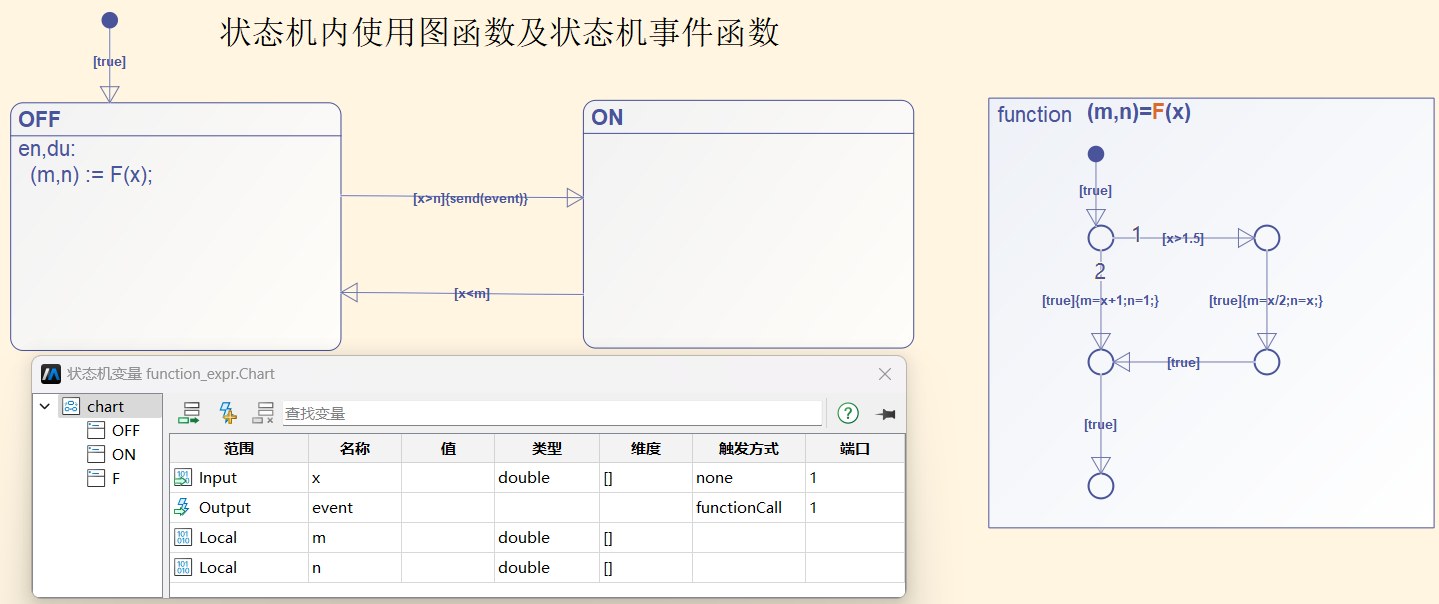Image resolution: width=1439 pixels, height=604 pixels.
Task: Select F function in the tree
Action: pyautogui.click(x=116, y=479)
